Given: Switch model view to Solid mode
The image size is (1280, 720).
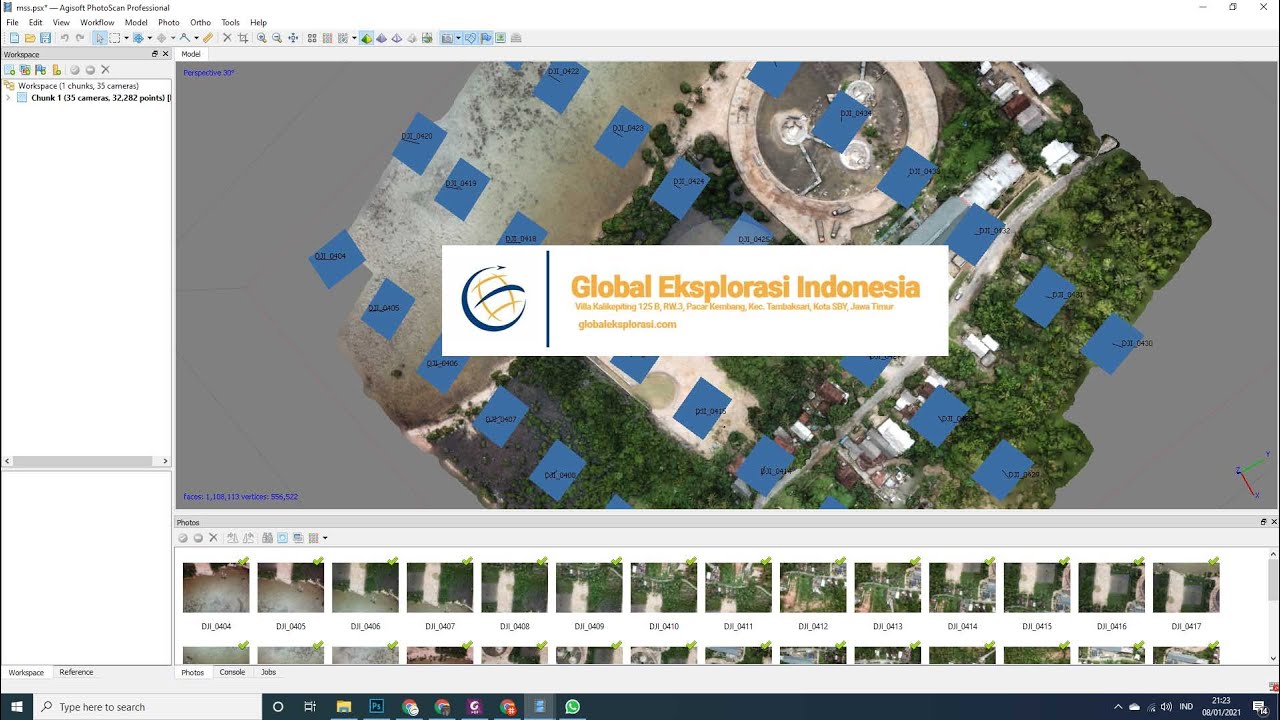Looking at the screenshot, I should (381, 38).
